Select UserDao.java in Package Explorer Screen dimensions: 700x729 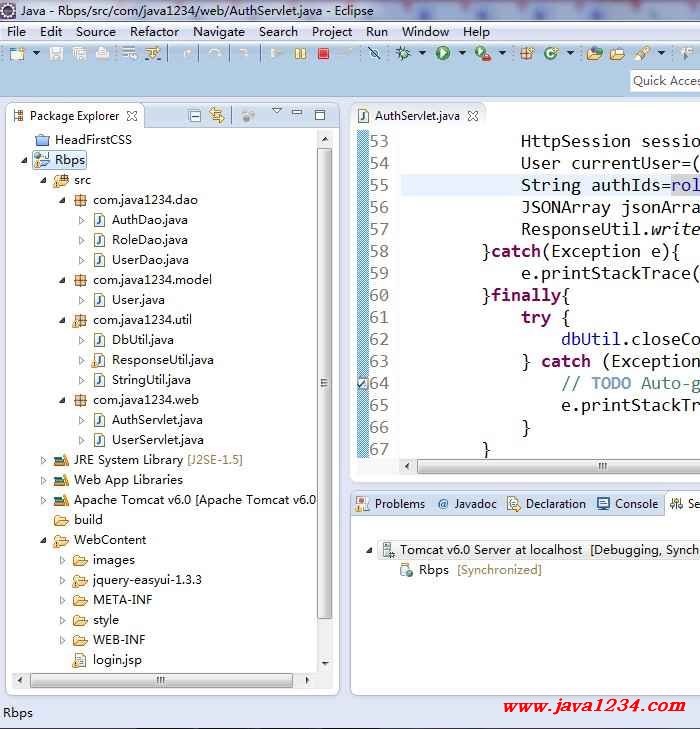[150, 260]
